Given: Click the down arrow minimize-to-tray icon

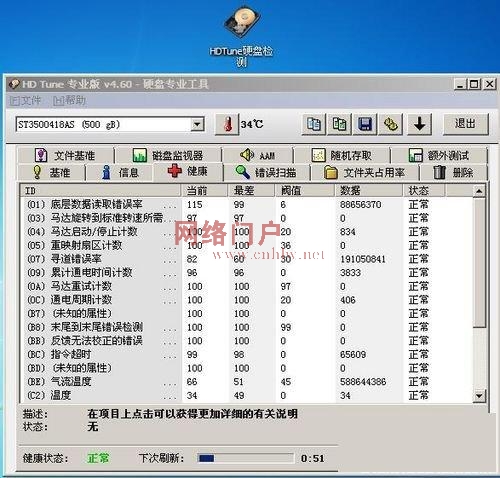Looking at the screenshot, I should point(419,124).
